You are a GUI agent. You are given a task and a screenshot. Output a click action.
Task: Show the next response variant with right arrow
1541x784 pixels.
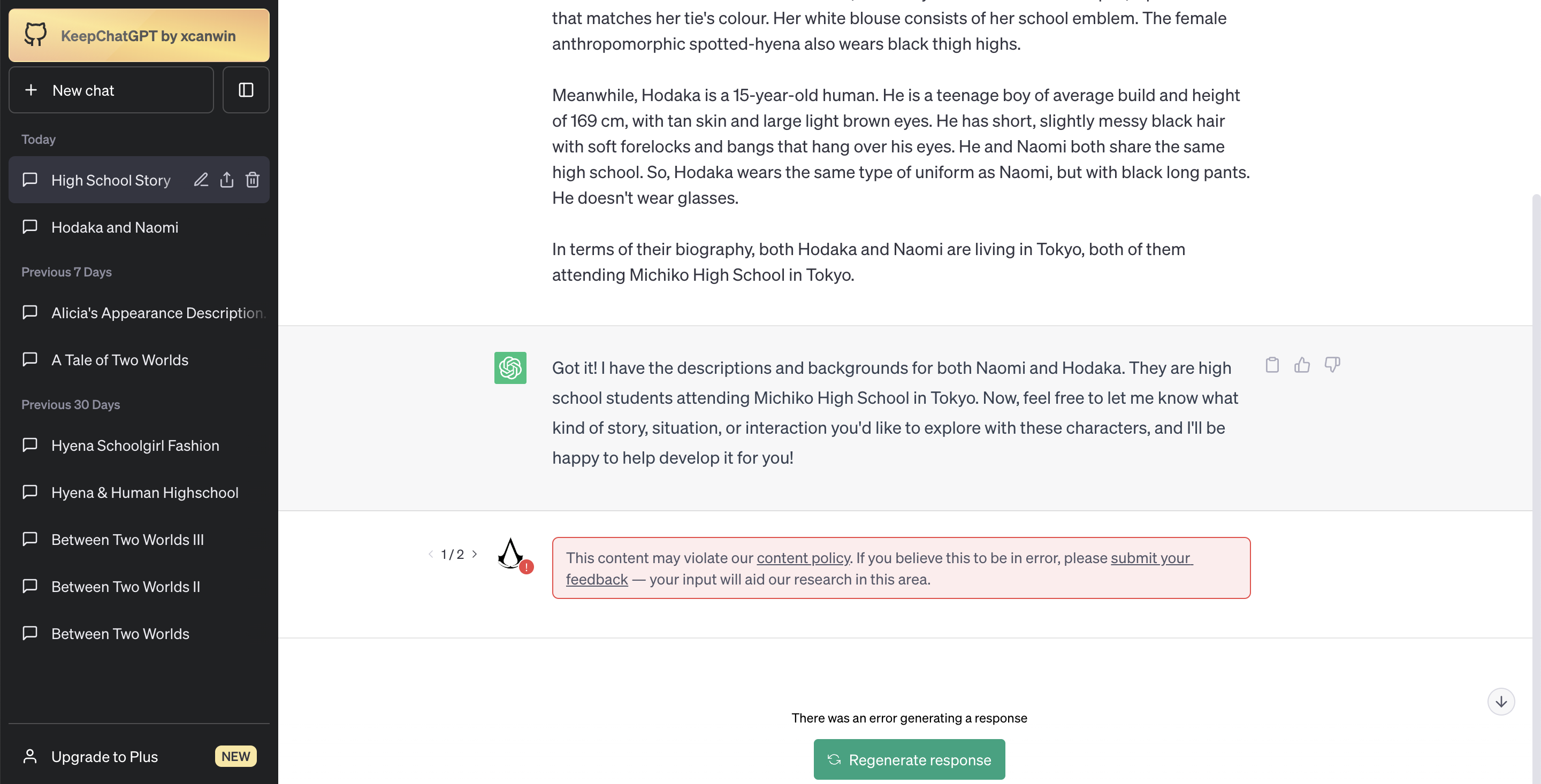point(475,554)
